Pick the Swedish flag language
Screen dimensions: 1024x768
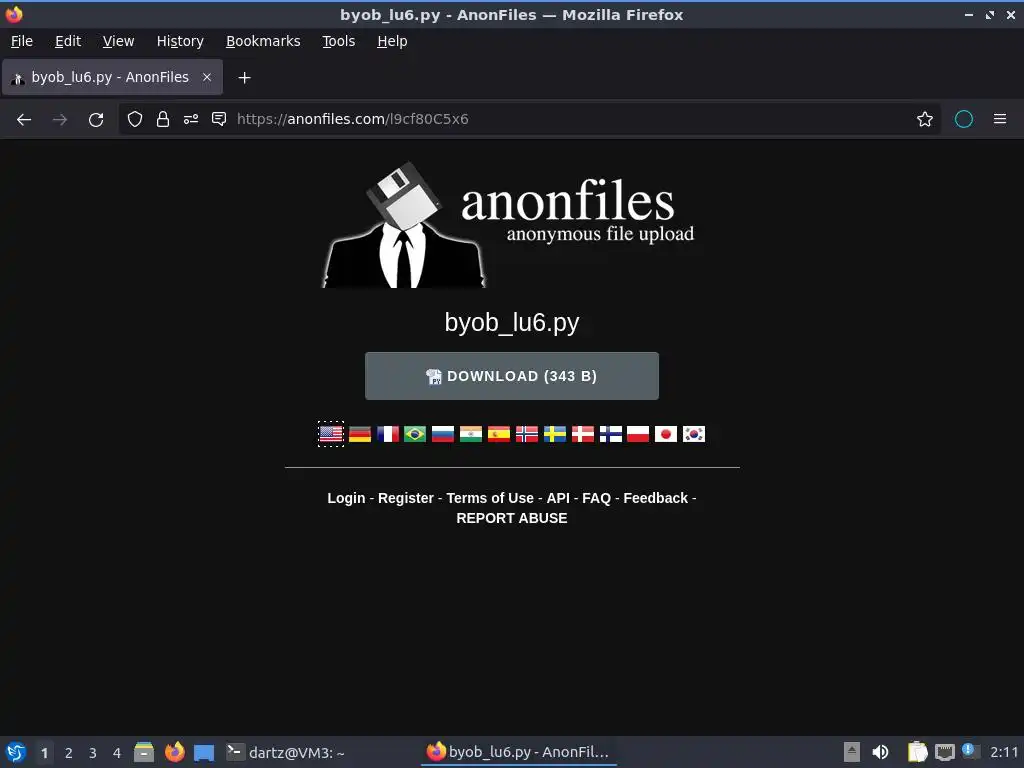(x=555, y=434)
